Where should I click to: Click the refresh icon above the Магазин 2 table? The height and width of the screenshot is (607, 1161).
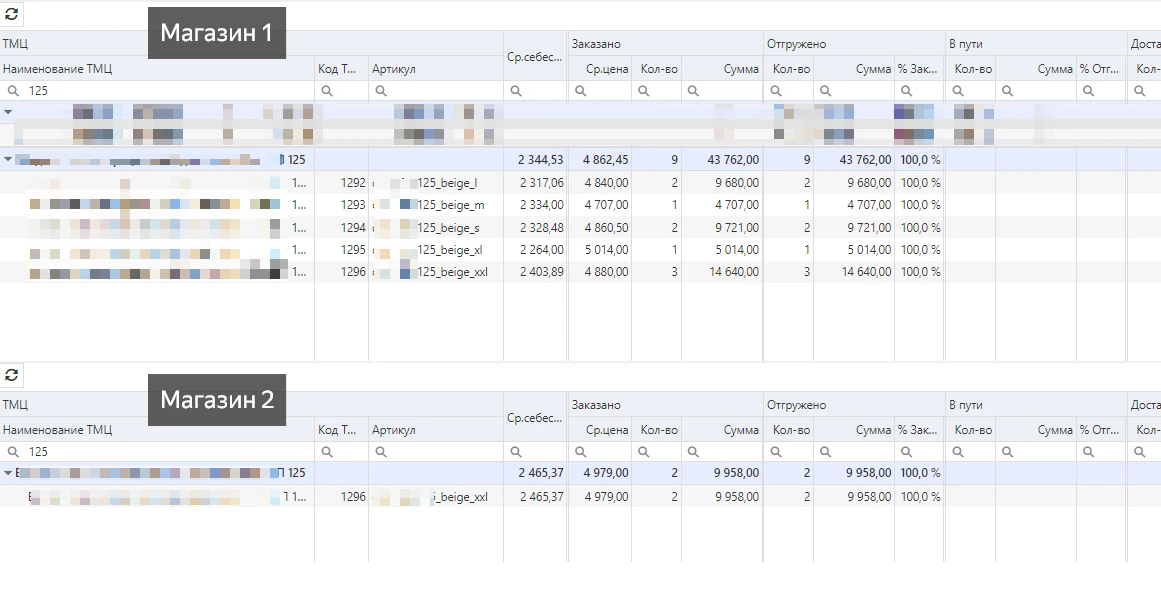pos(12,375)
